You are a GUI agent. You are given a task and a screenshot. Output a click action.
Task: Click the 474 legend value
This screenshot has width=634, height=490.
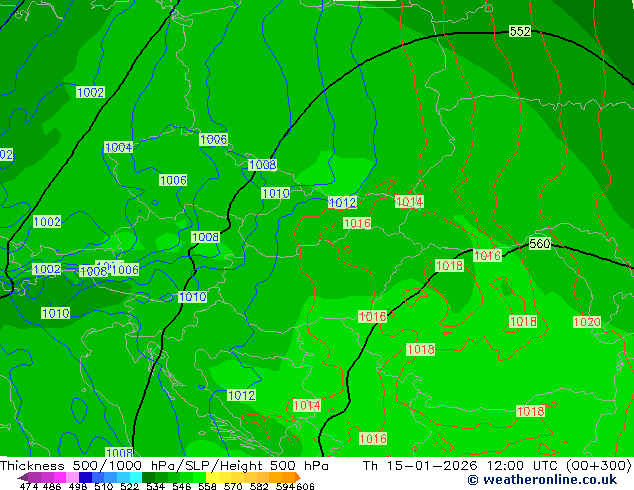coord(28,486)
